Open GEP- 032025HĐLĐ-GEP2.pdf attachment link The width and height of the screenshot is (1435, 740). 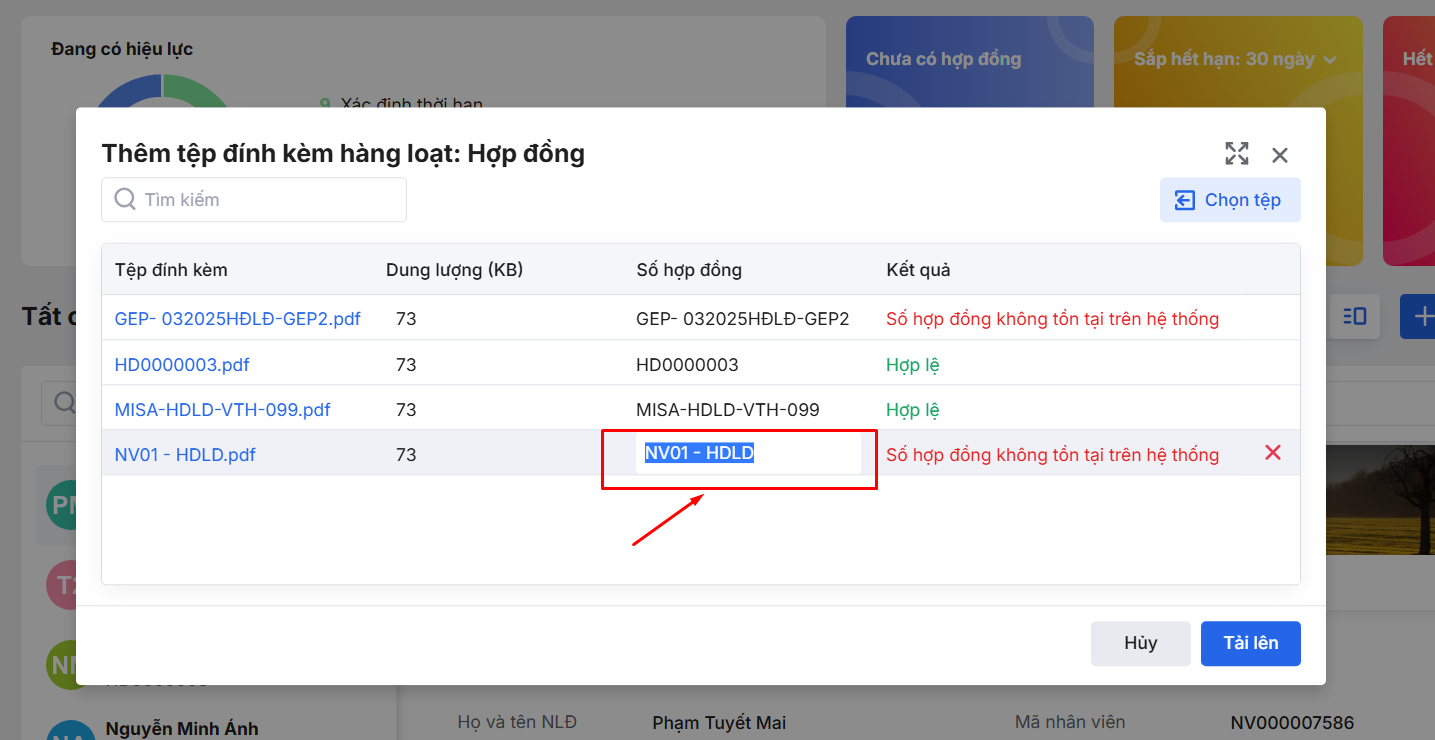(x=237, y=319)
